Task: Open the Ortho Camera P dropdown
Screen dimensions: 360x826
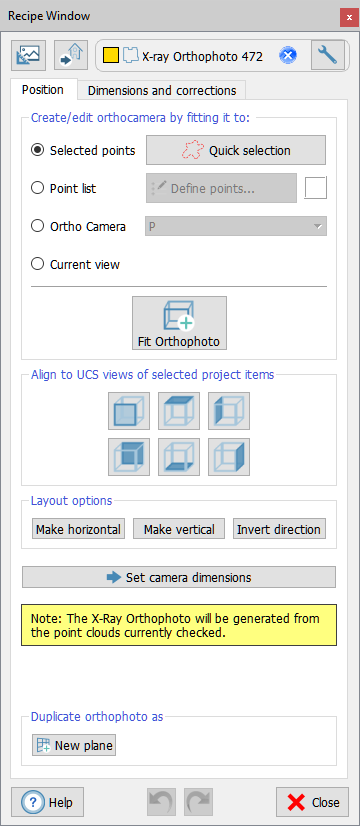Action: [236, 227]
